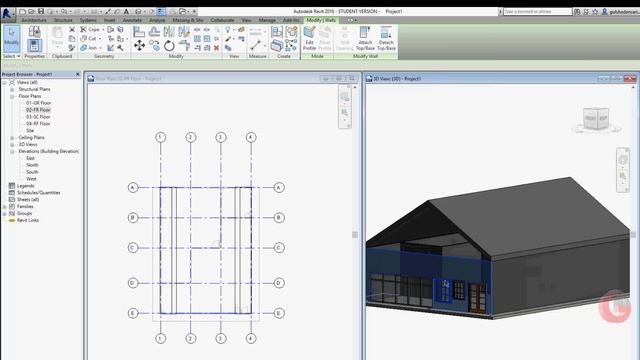
Task: Select Revit Links in Project Browser
Action: [28, 220]
